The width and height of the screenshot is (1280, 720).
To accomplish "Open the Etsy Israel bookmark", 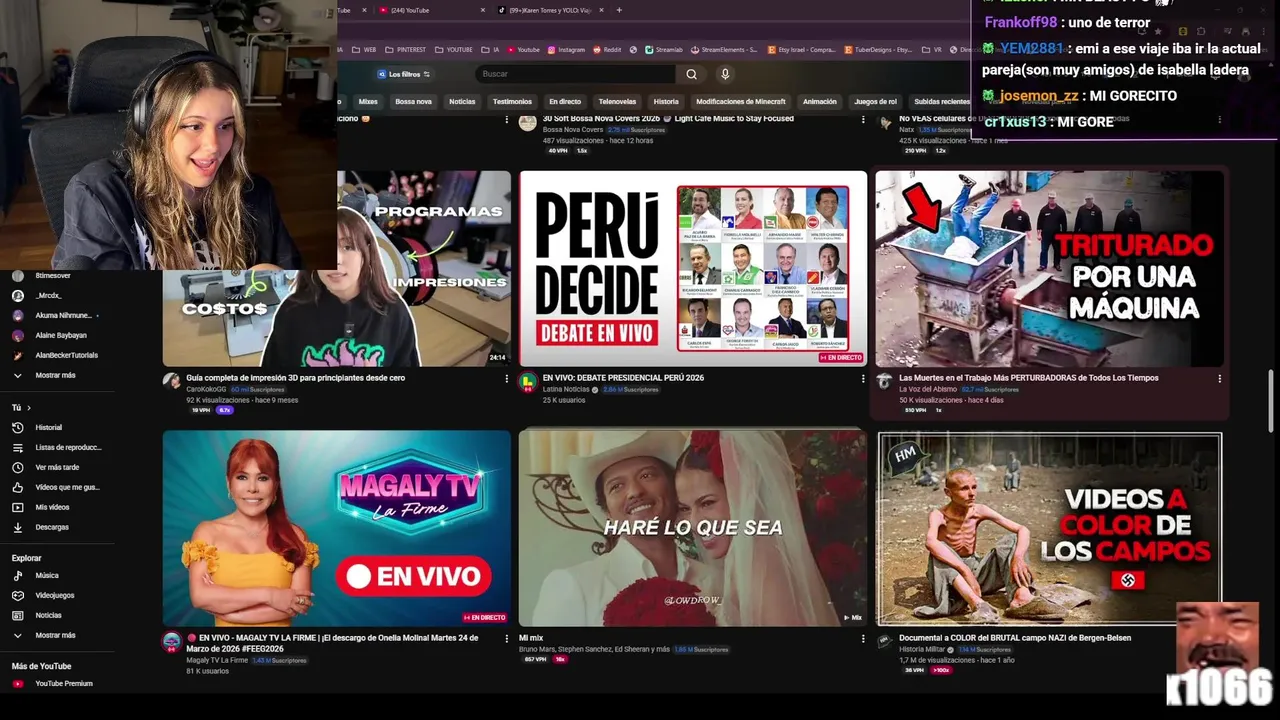I will tap(803, 49).
